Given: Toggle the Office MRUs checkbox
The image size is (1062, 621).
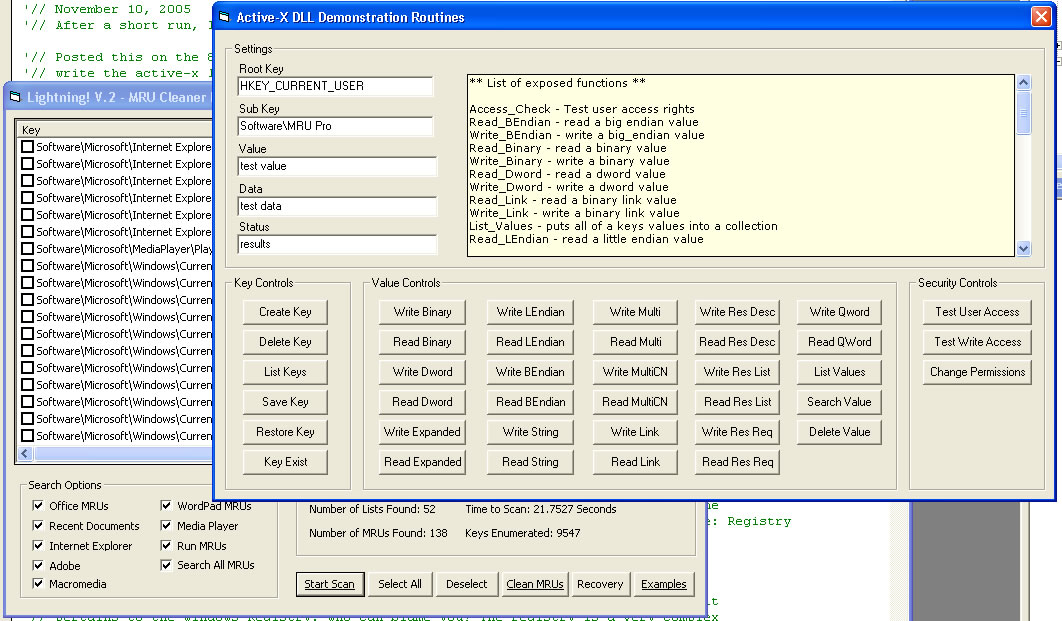Looking at the screenshot, I should (39, 506).
